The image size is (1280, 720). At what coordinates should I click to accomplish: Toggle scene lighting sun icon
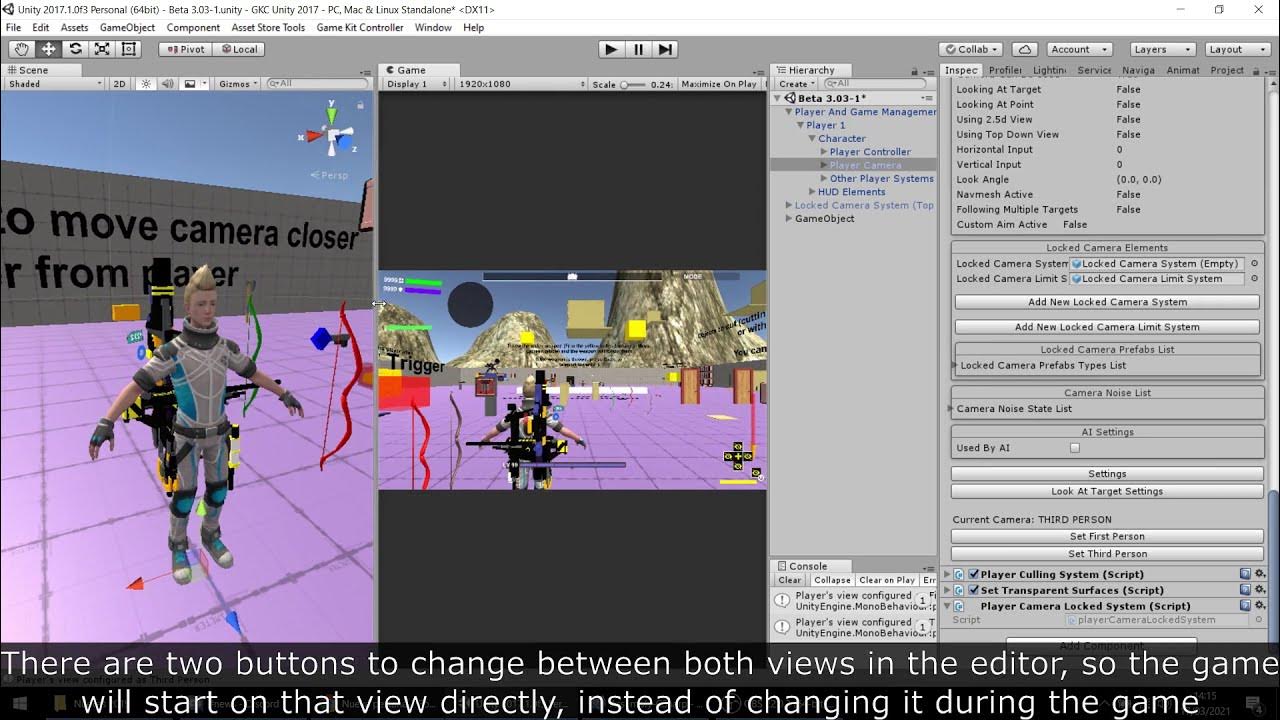(147, 84)
